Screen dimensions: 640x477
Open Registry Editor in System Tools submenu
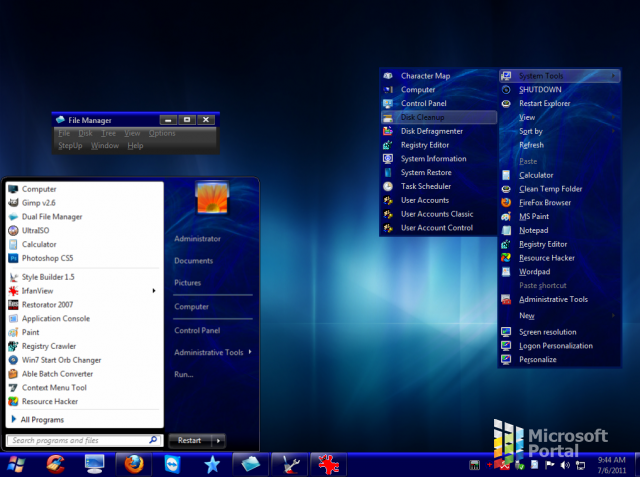point(439,145)
